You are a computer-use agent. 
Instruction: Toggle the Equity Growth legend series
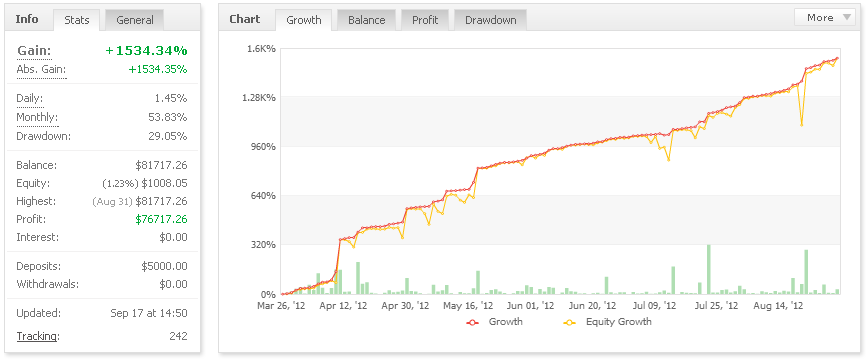(x=608, y=321)
